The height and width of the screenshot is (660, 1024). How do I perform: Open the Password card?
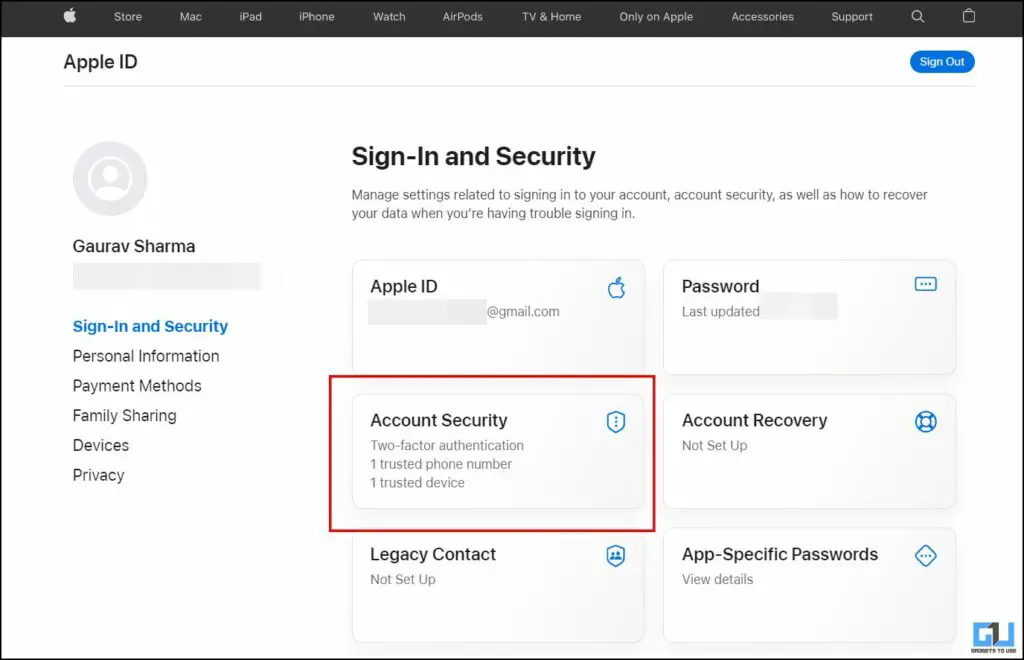(810, 317)
